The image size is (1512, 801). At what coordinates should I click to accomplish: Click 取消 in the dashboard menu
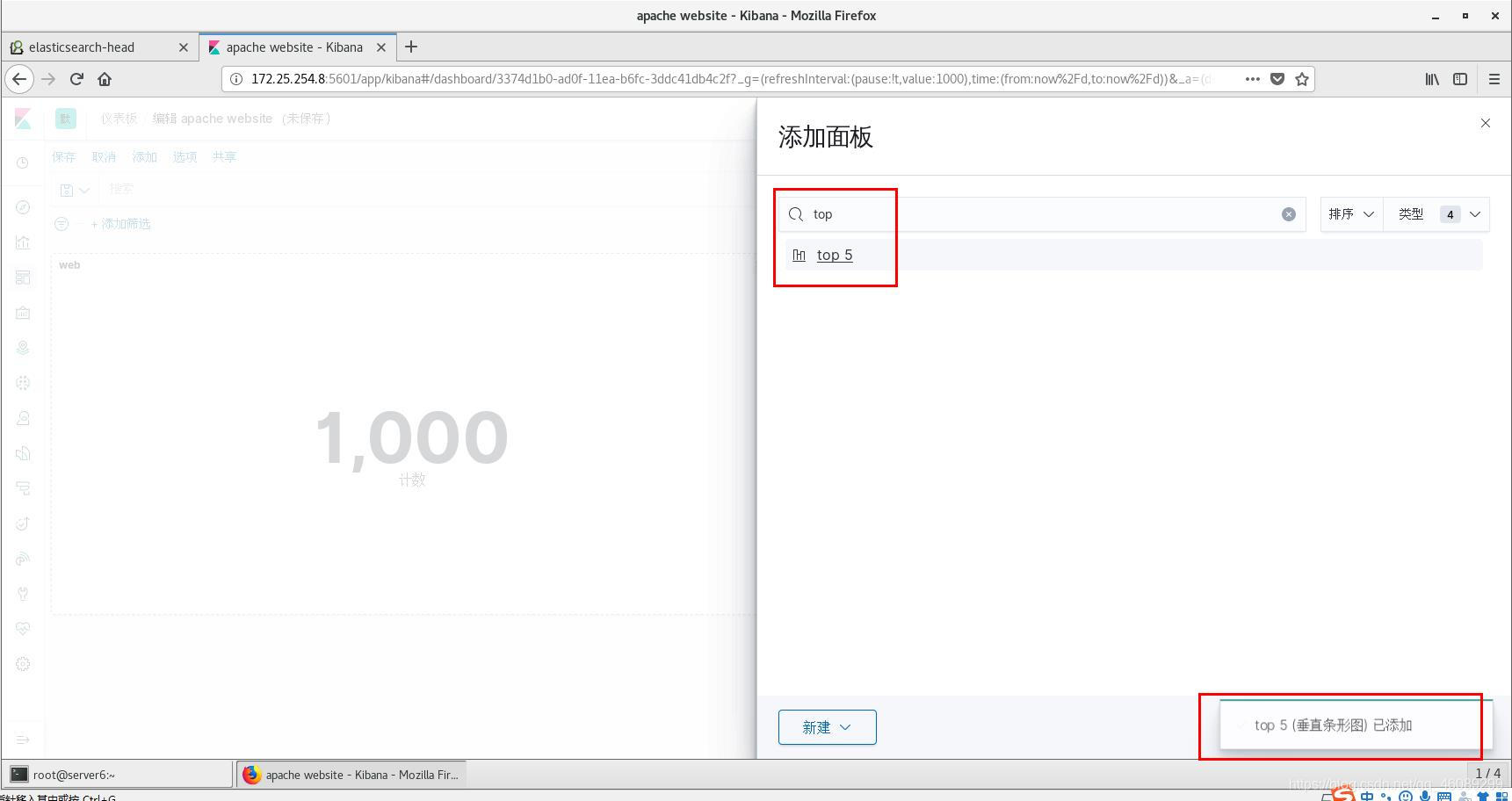click(x=104, y=157)
